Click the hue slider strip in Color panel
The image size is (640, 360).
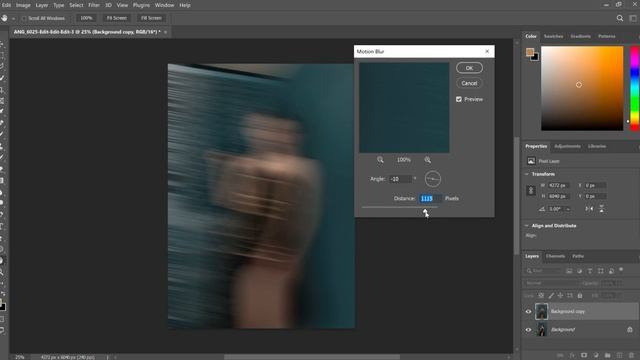[635, 88]
